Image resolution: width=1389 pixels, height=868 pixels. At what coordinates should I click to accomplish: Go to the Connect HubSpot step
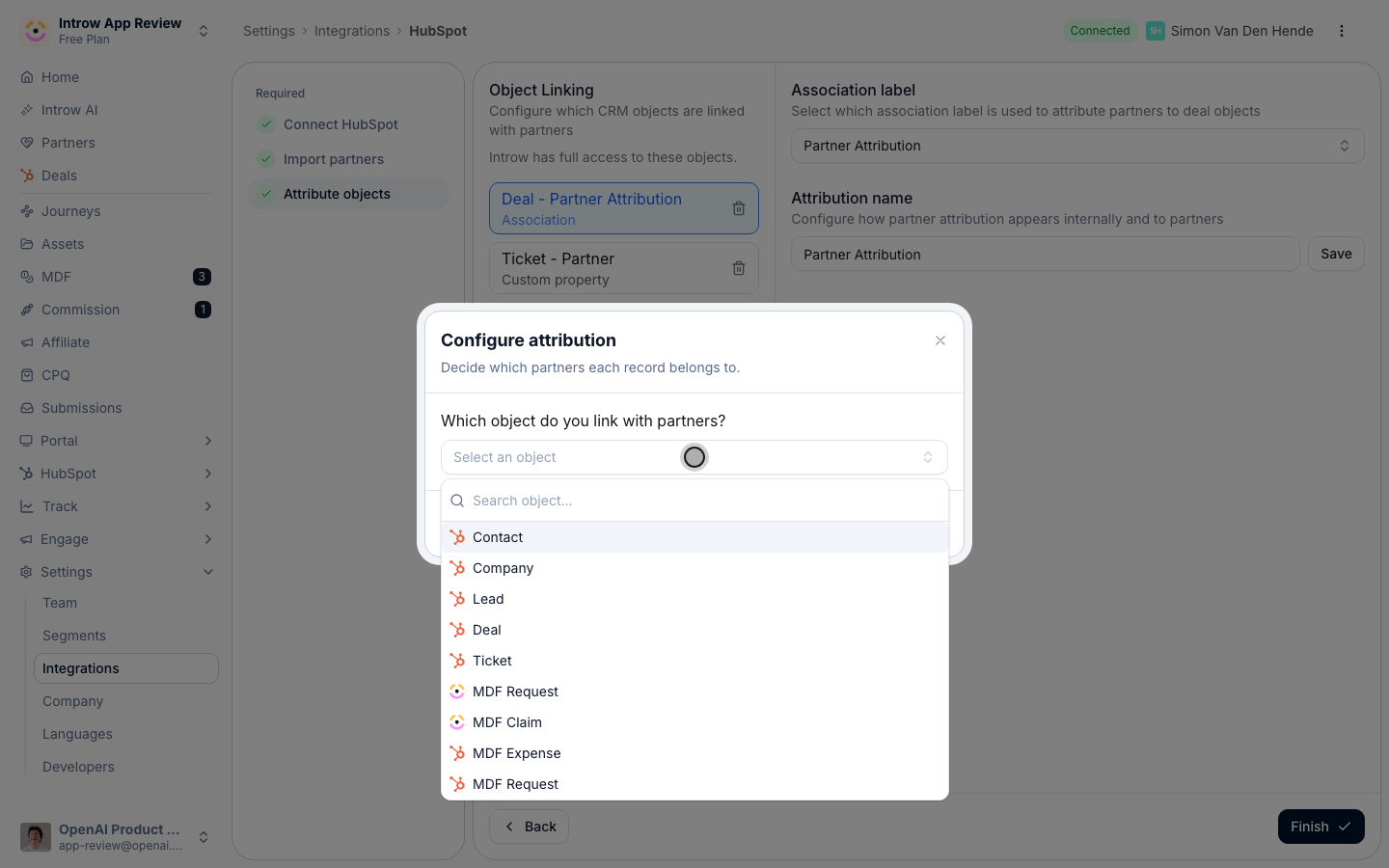click(348, 124)
